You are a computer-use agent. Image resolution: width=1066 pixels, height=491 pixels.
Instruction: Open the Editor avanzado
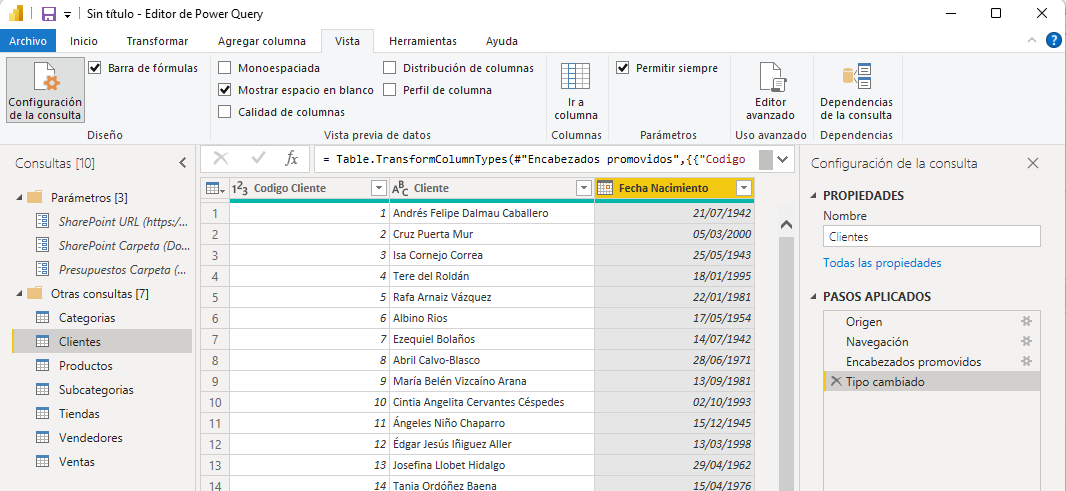pos(770,90)
